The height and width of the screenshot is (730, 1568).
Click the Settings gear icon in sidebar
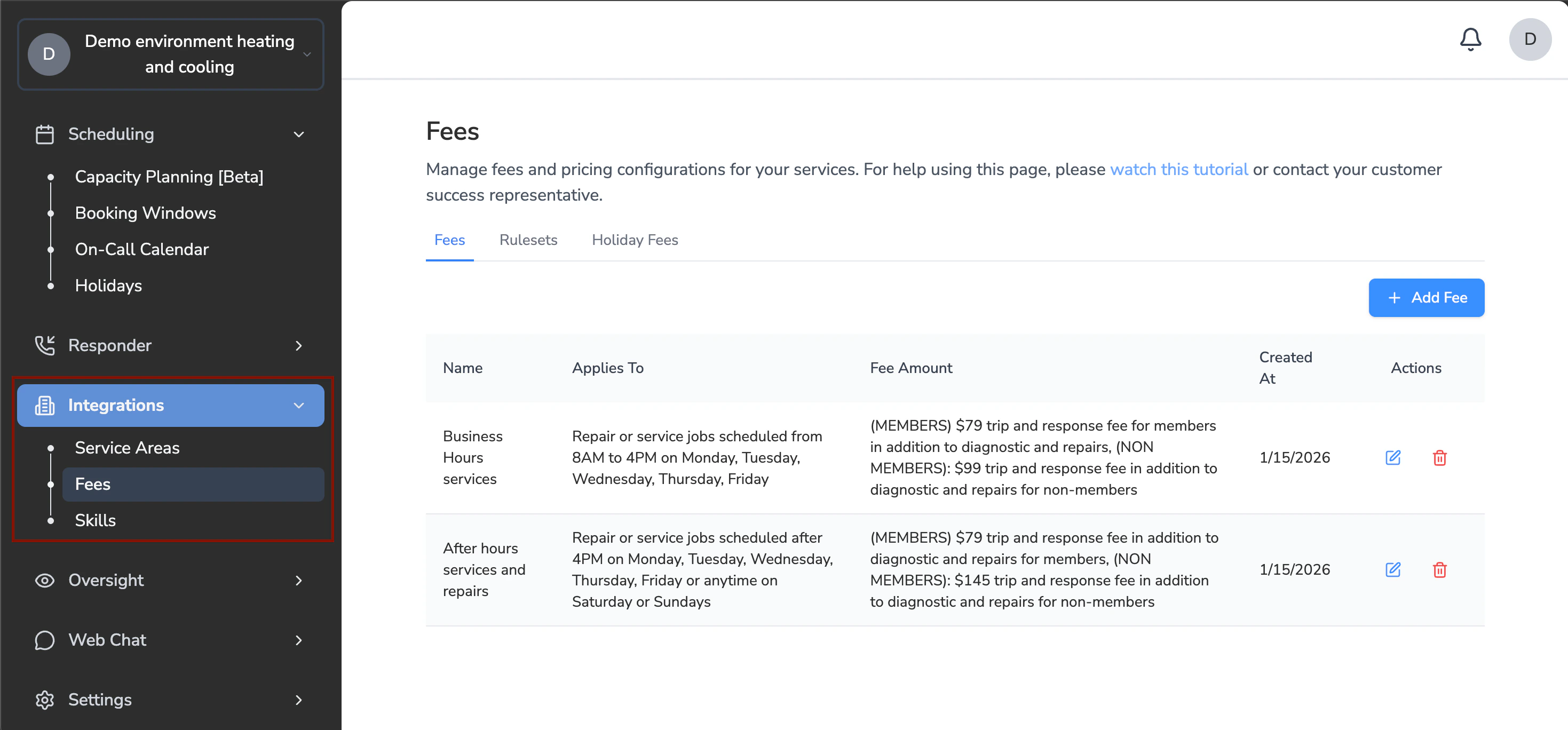pyautogui.click(x=44, y=700)
